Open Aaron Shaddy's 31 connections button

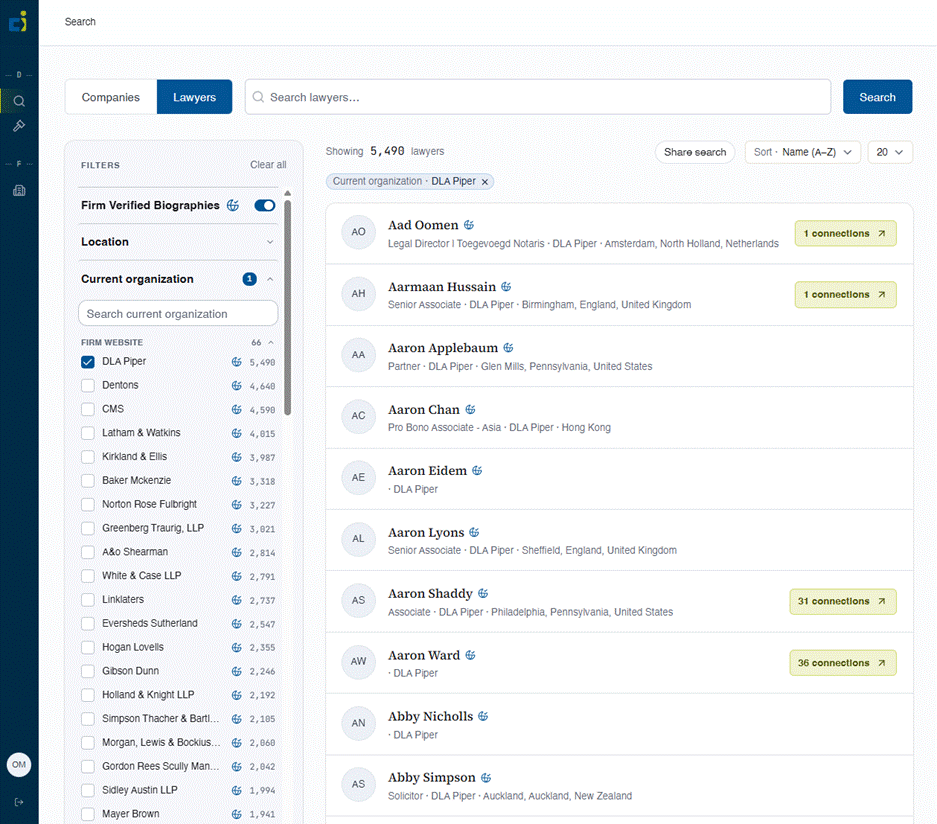pos(843,601)
